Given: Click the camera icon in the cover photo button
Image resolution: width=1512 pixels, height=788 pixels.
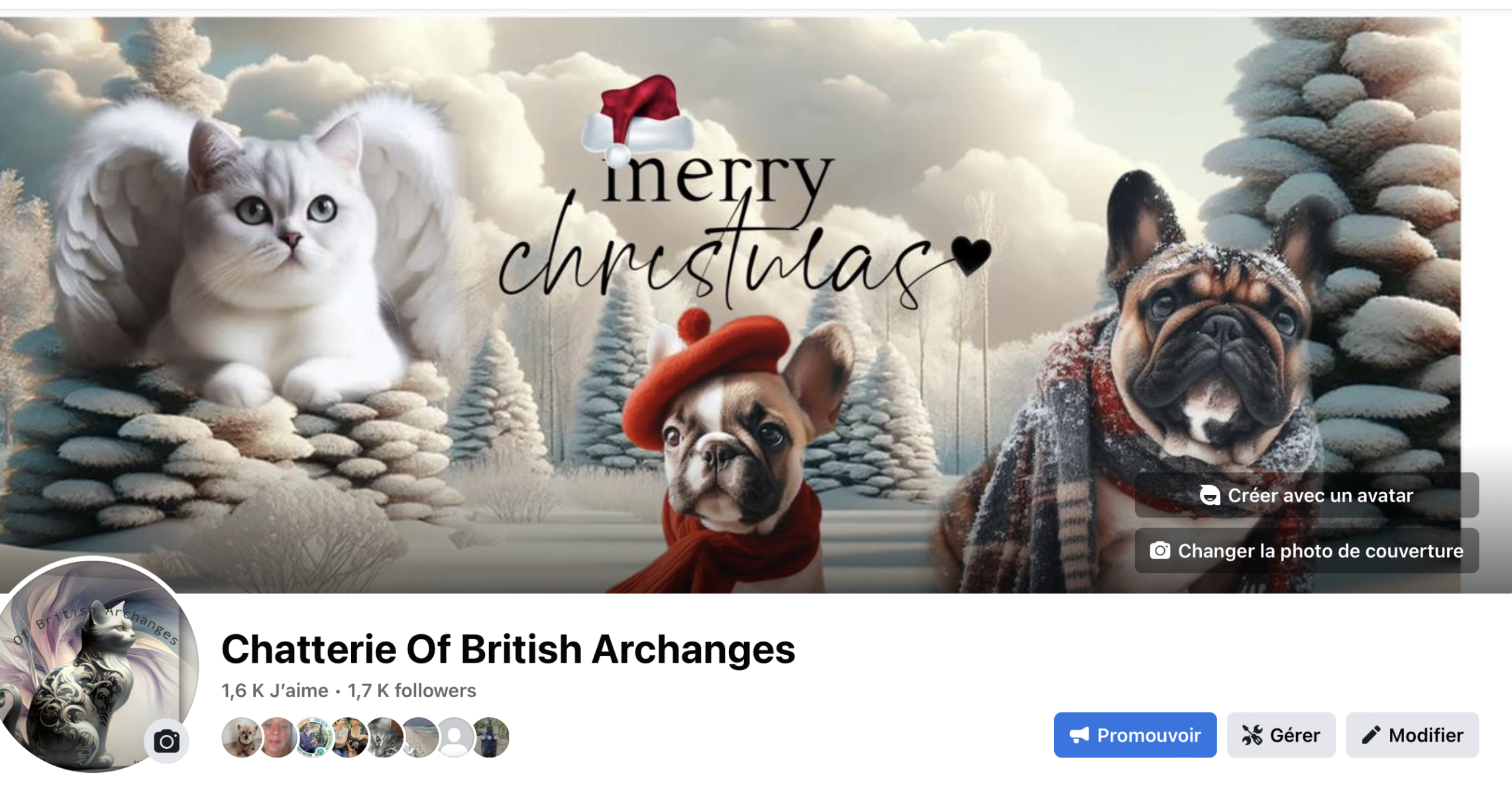Looking at the screenshot, I should click(1160, 551).
